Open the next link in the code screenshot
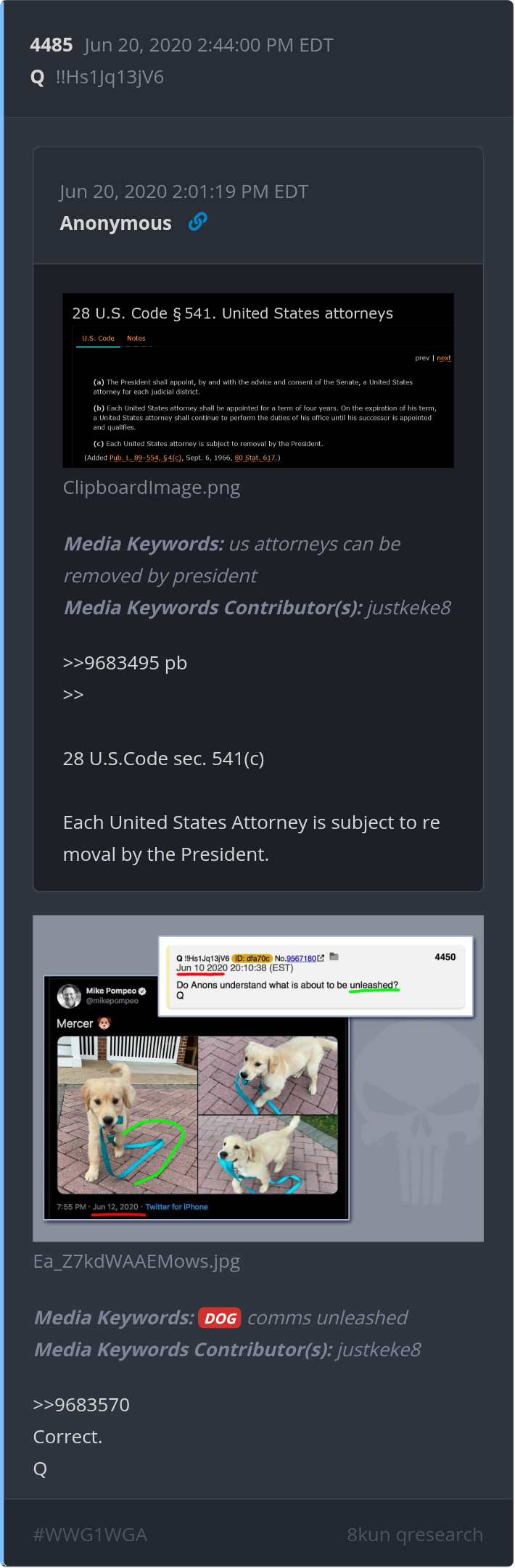Viewport: 515px width, 1568px height. pyautogui.click(x=443, y=358)
